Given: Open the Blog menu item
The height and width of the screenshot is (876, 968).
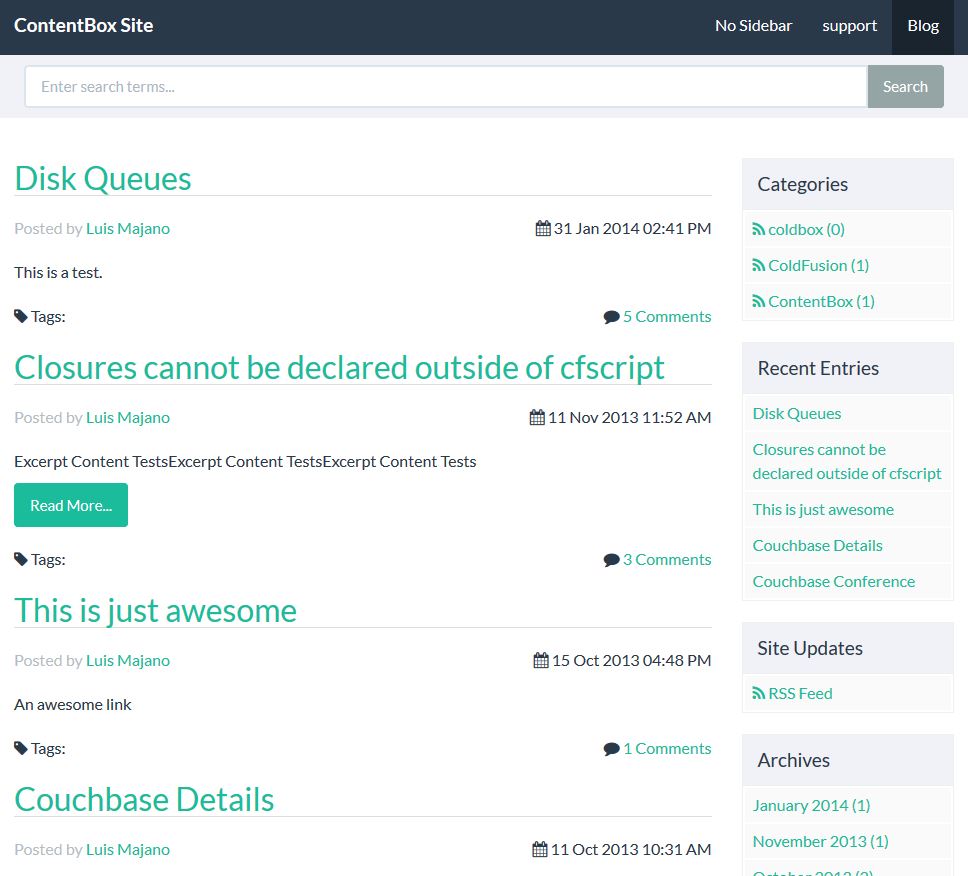Looking at the screenshot, I should (923, 26).
